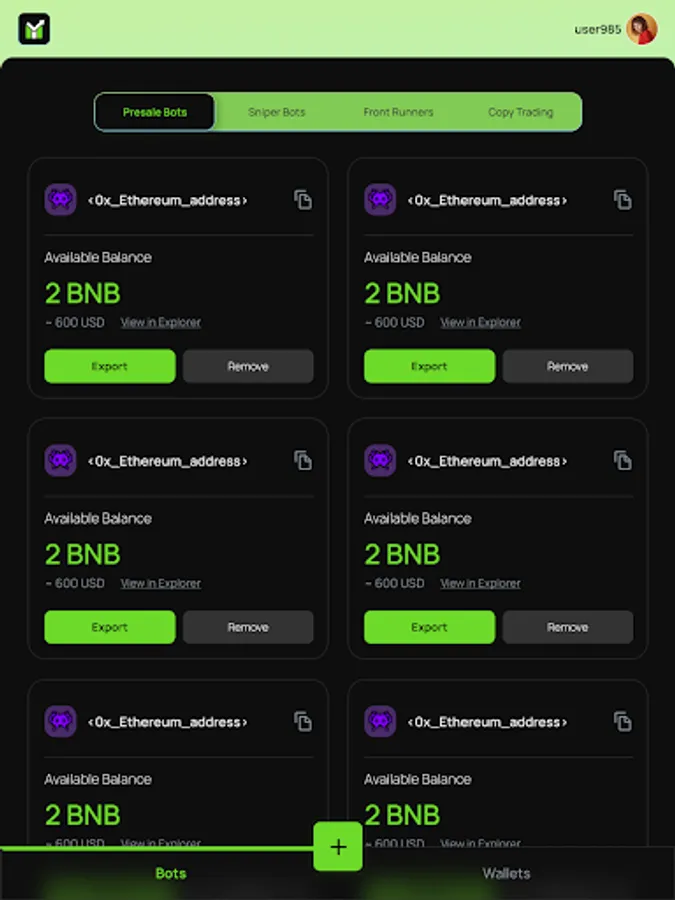The height and width of the screenshot is (900, 675).
Task: Go to the Wallets bottom navigation tab
Action: coord(506,874)
